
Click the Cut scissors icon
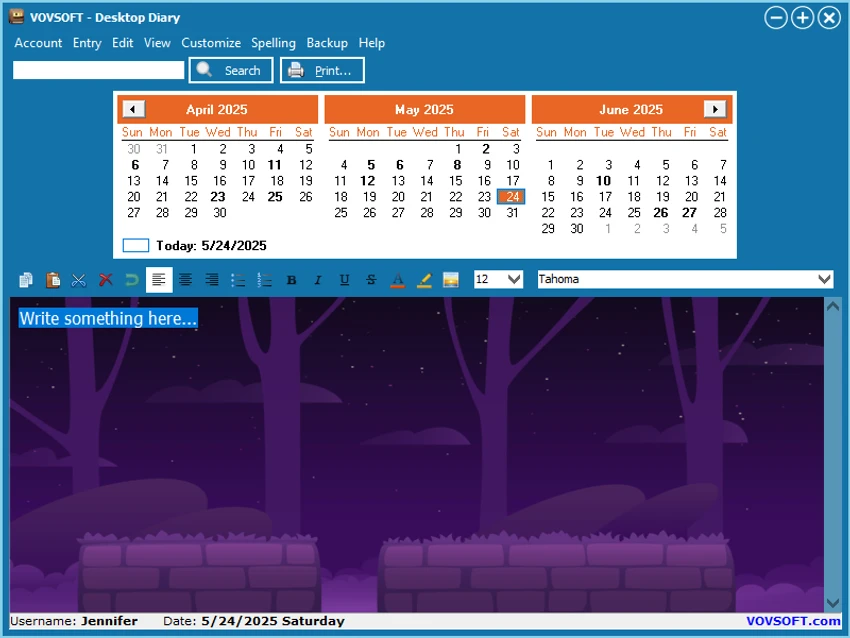coord(79,280)
